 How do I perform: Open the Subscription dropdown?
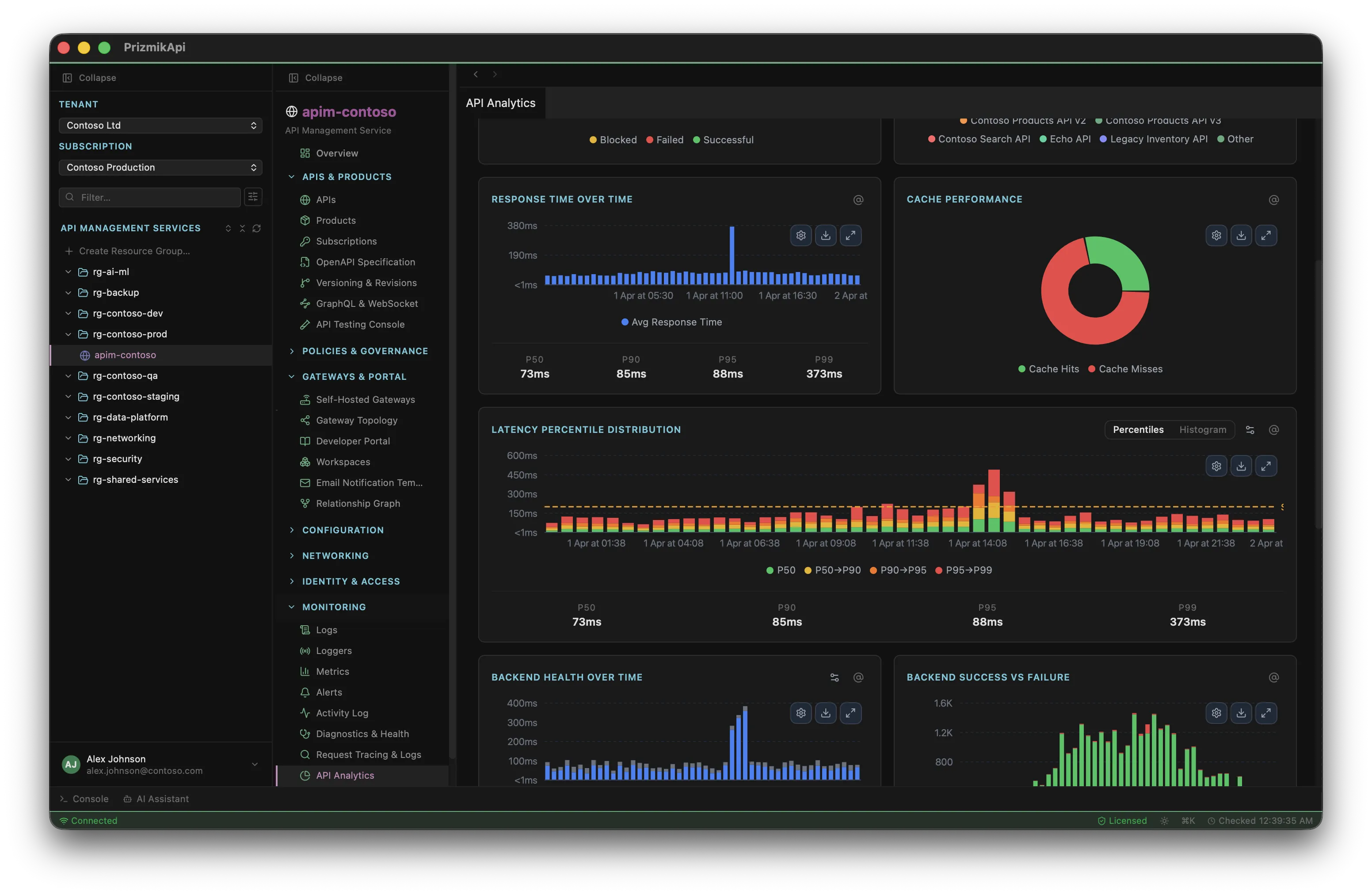coord(160,167)
